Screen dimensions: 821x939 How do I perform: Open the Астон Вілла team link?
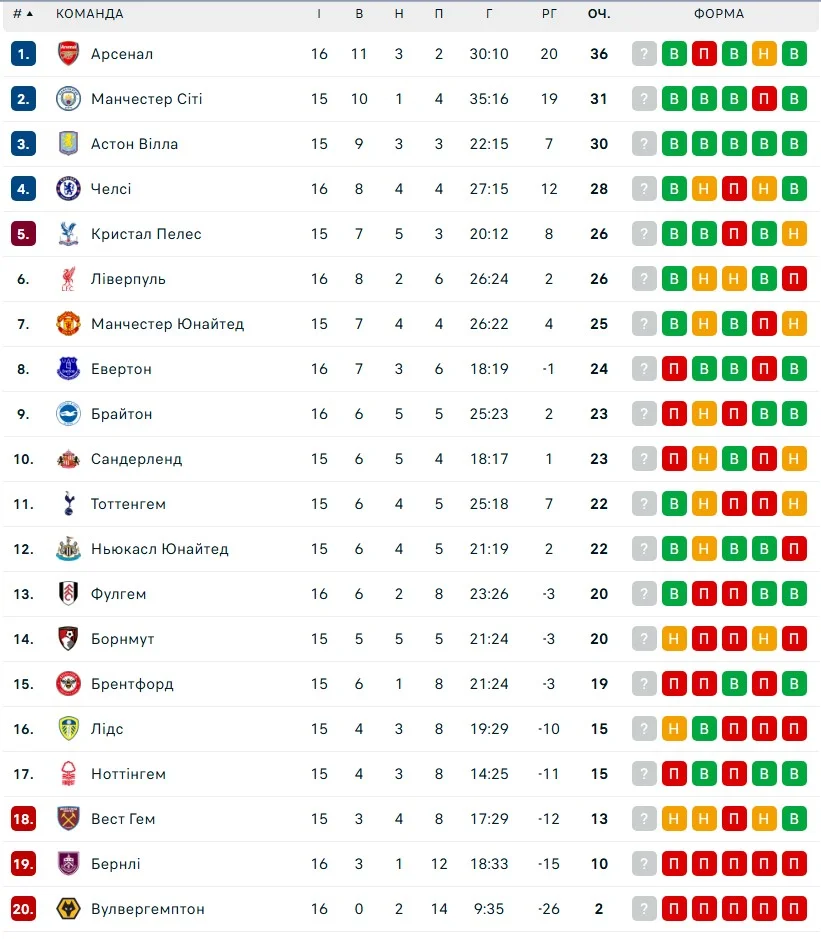pyautogui.click(x=134, y=144)
